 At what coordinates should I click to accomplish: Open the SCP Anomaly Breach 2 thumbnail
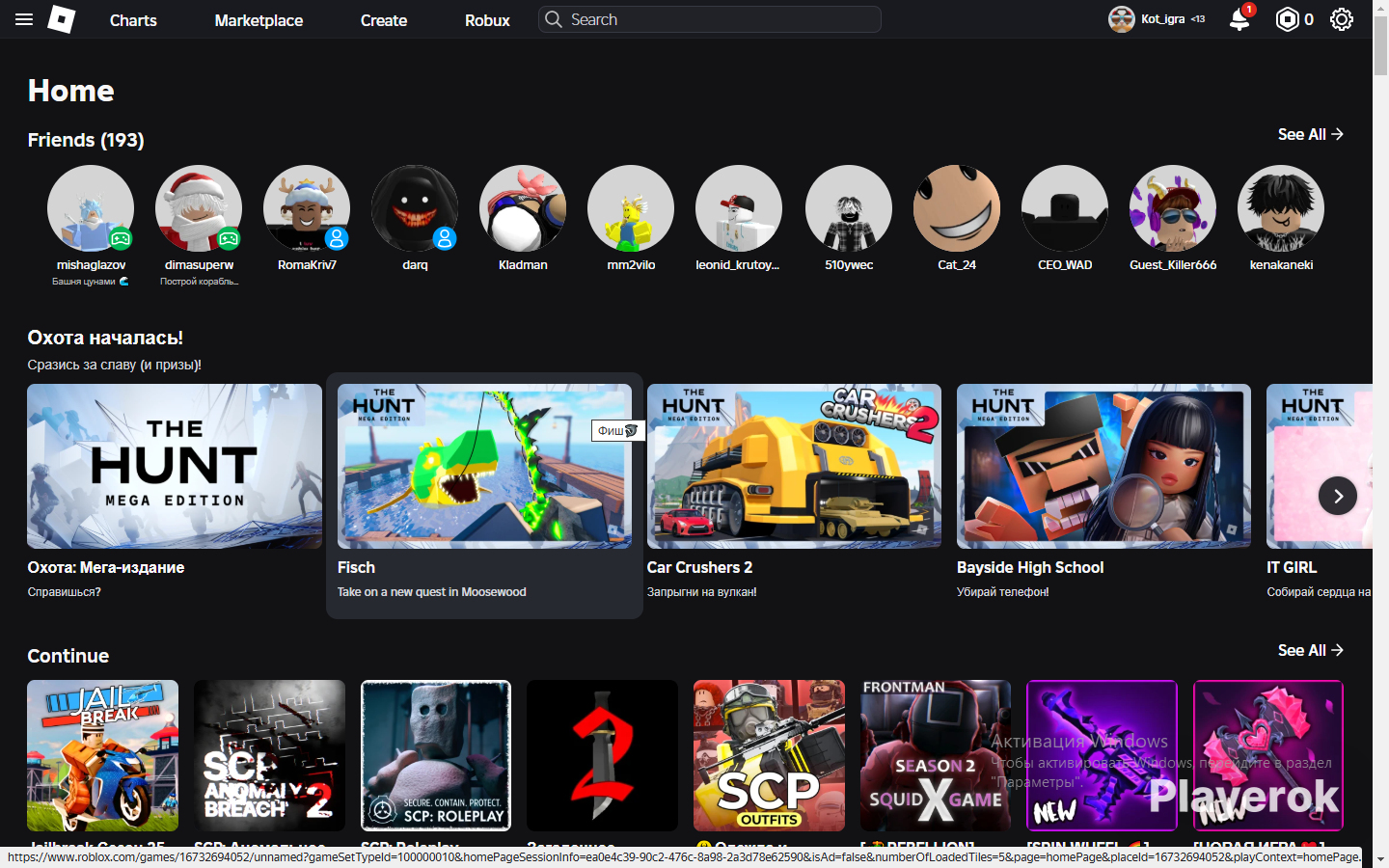tap(269, 755)
